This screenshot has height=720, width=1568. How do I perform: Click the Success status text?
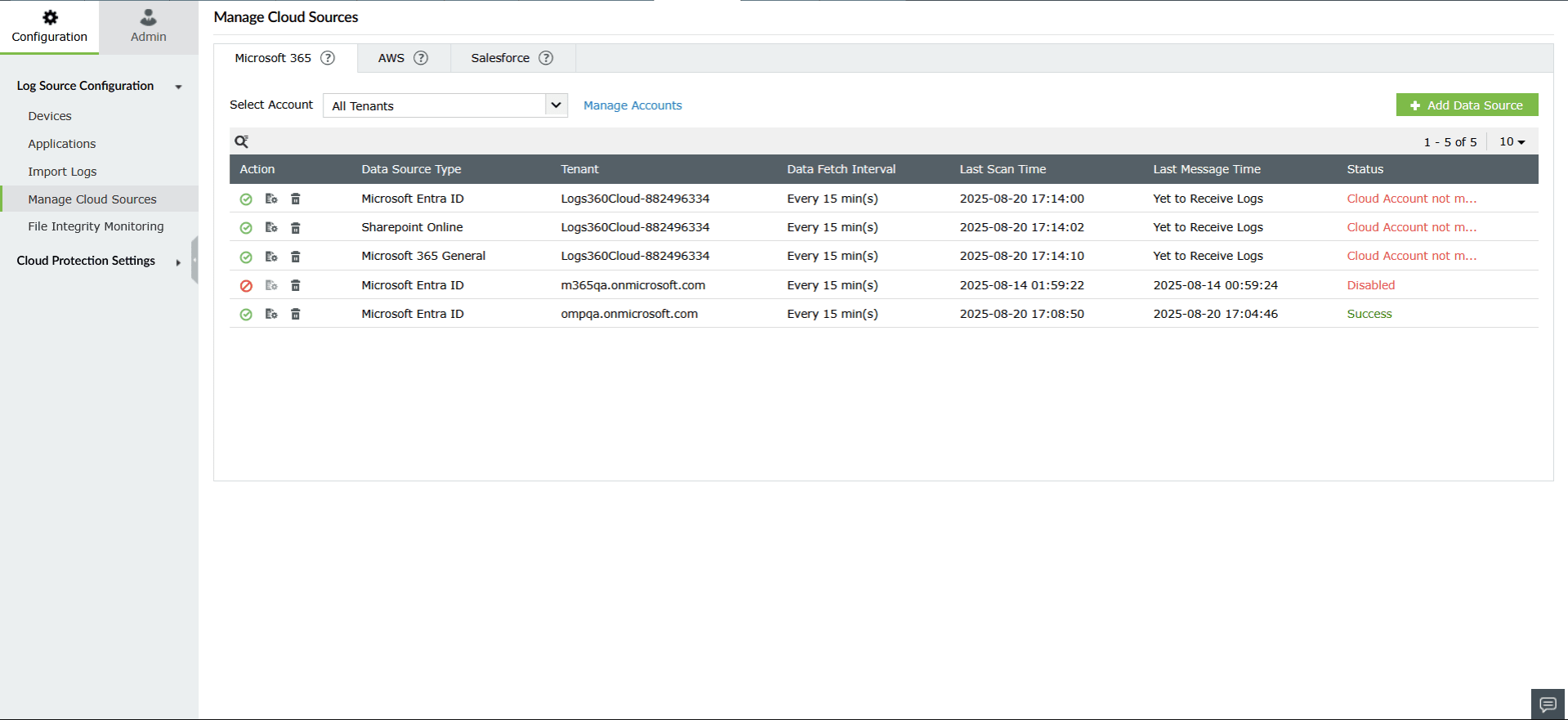1369,314
